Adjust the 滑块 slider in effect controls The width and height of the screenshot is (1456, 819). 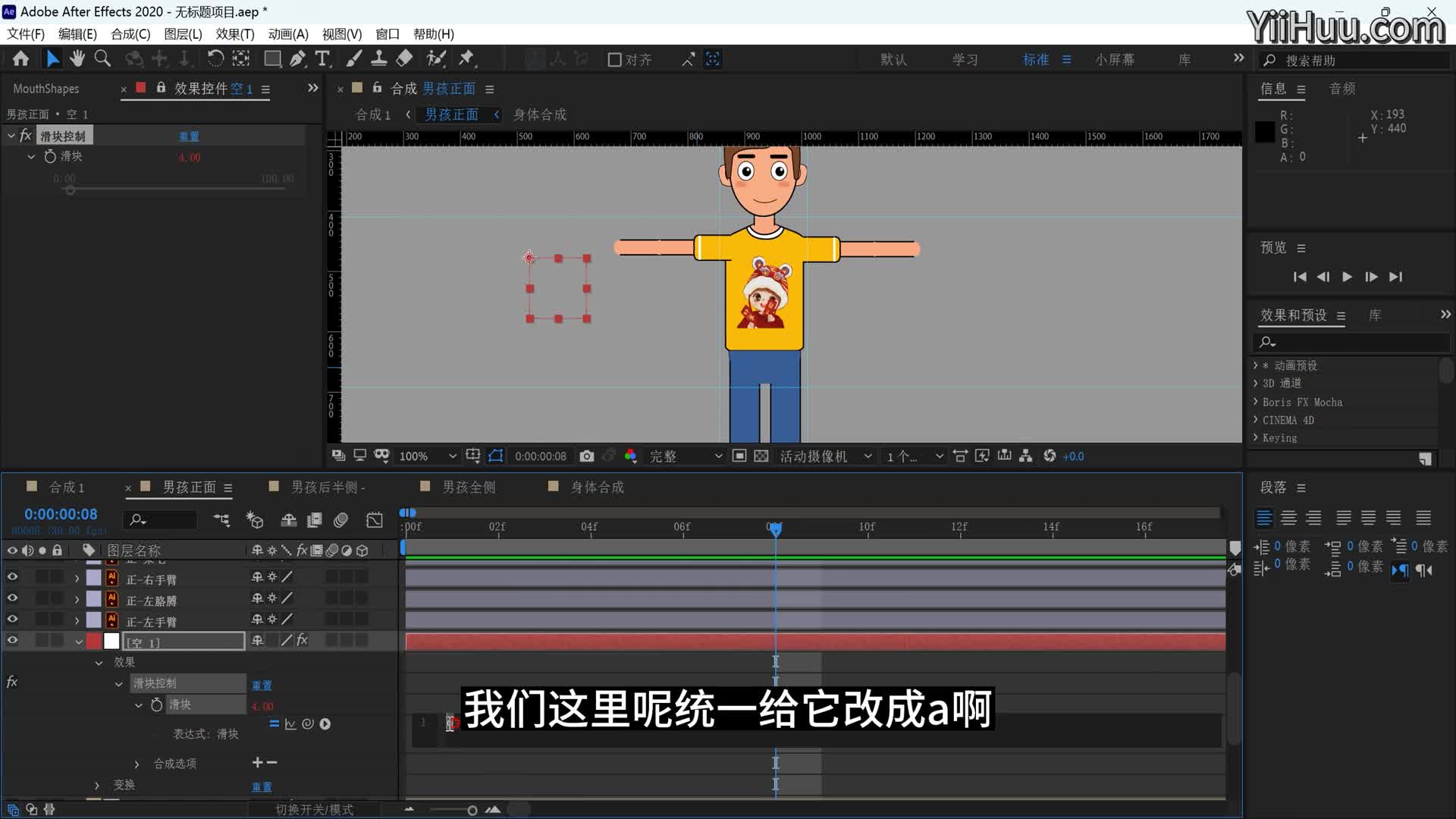click(x=70, y=190)
